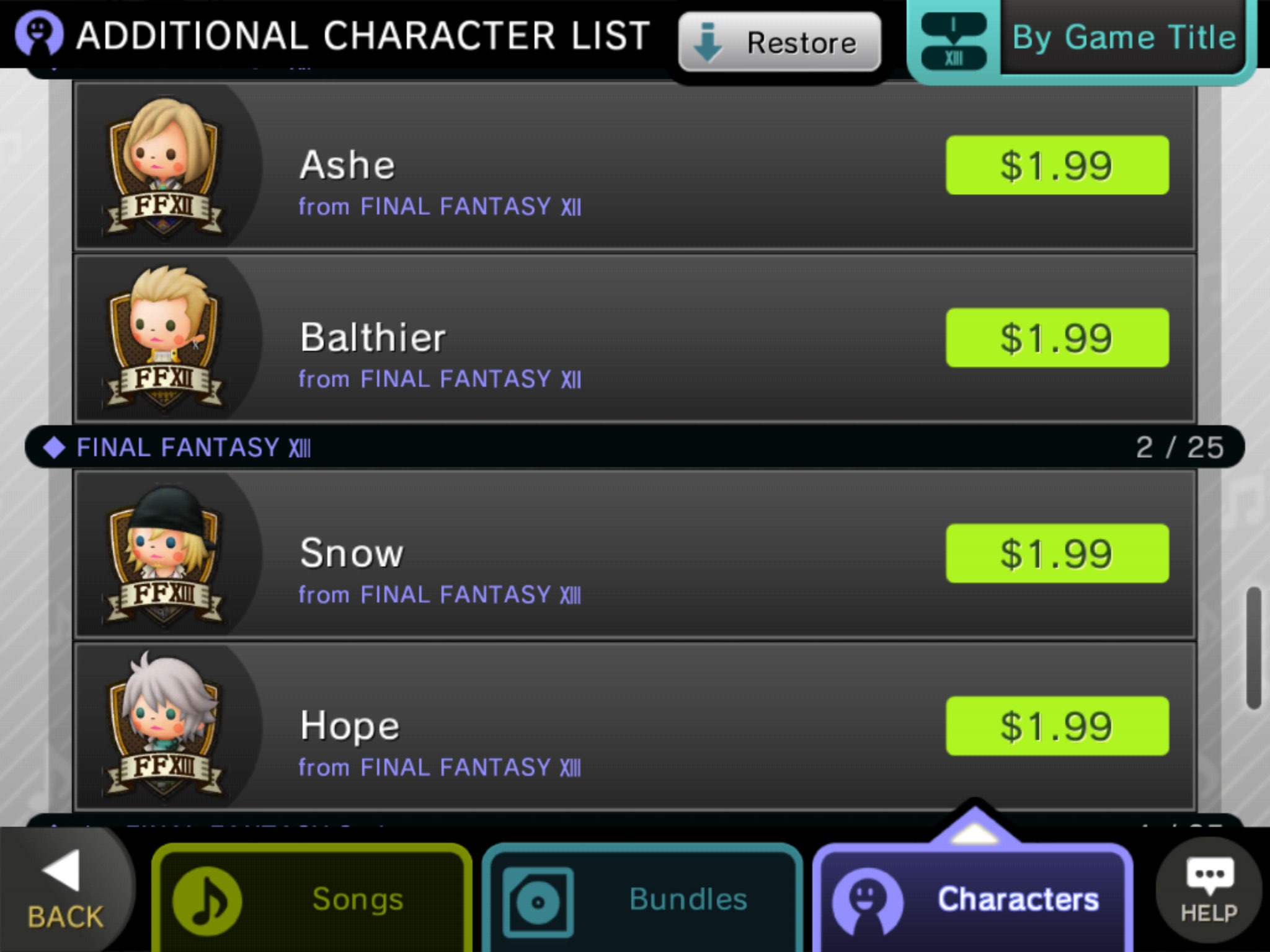
Task: Change sorting via By Game Title
Action: point(1124,37)
